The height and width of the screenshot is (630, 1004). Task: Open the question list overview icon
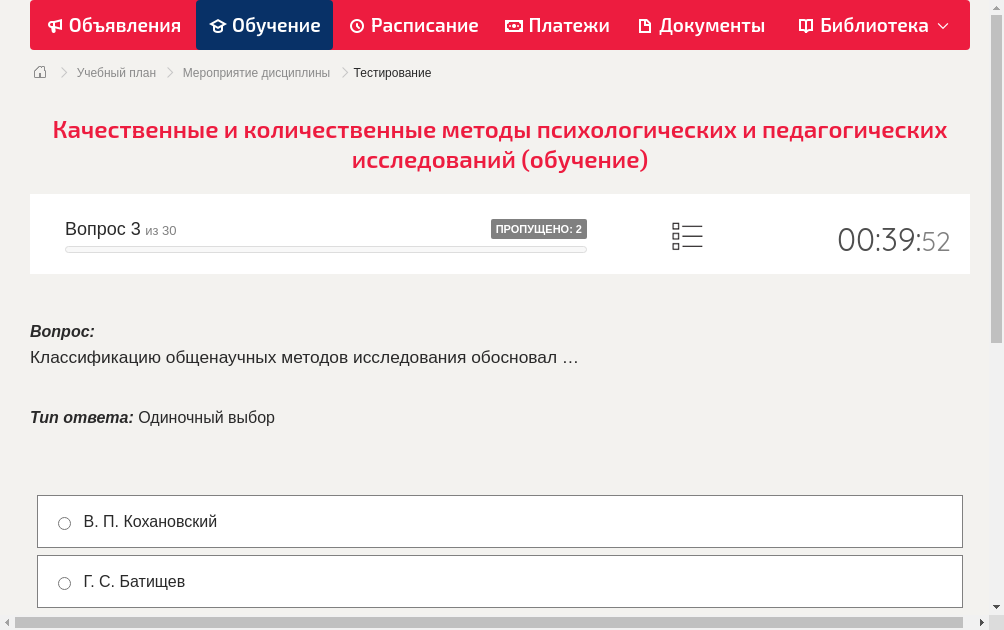pyautogui.click(x=687, y=235)
